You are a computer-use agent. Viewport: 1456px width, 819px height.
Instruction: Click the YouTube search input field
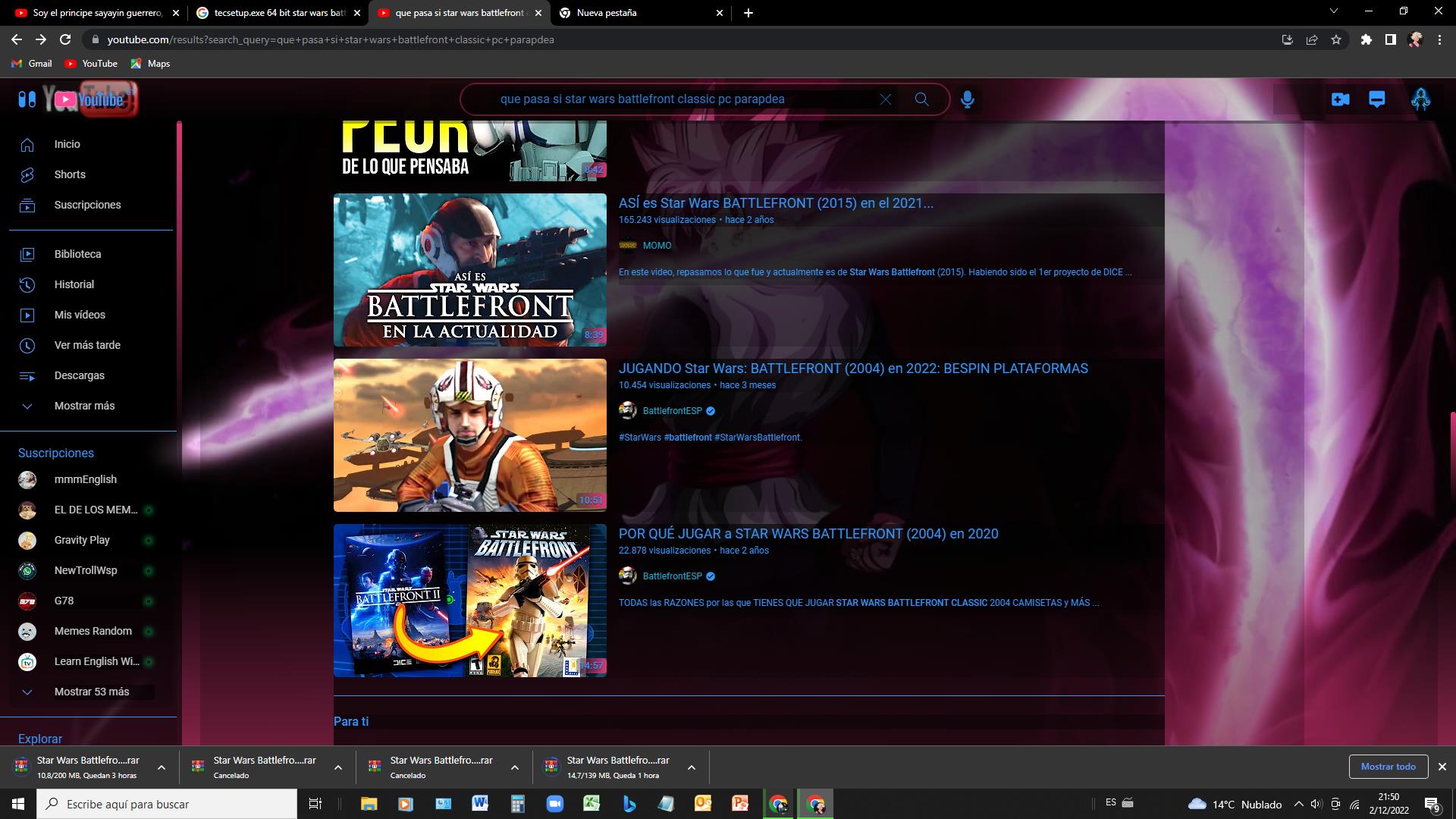click(x=682, y=99)
